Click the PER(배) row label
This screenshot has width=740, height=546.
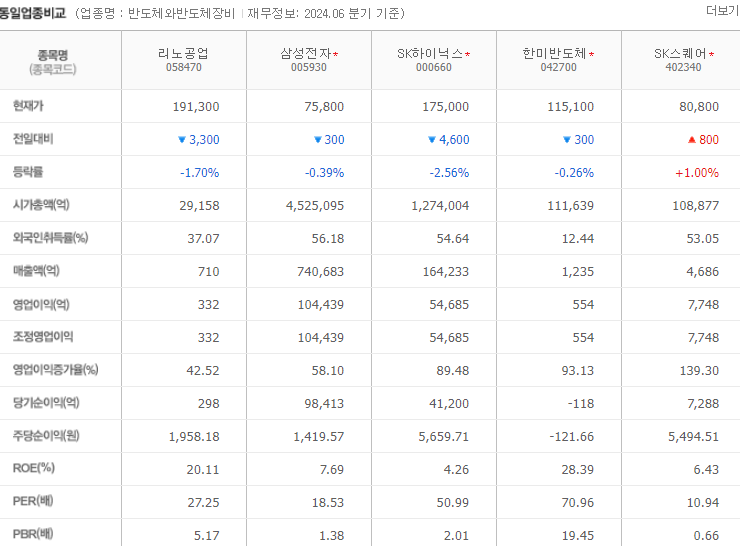pos(33,501)
